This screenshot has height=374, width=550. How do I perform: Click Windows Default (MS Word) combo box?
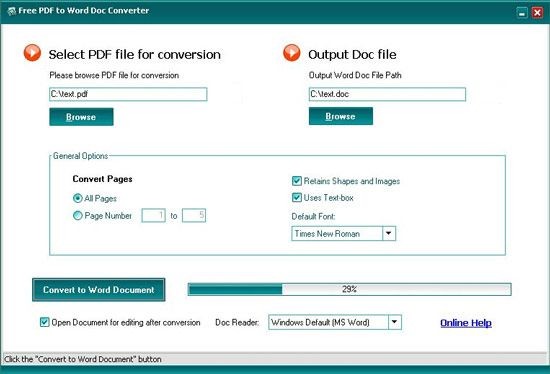tap(335, 322)
